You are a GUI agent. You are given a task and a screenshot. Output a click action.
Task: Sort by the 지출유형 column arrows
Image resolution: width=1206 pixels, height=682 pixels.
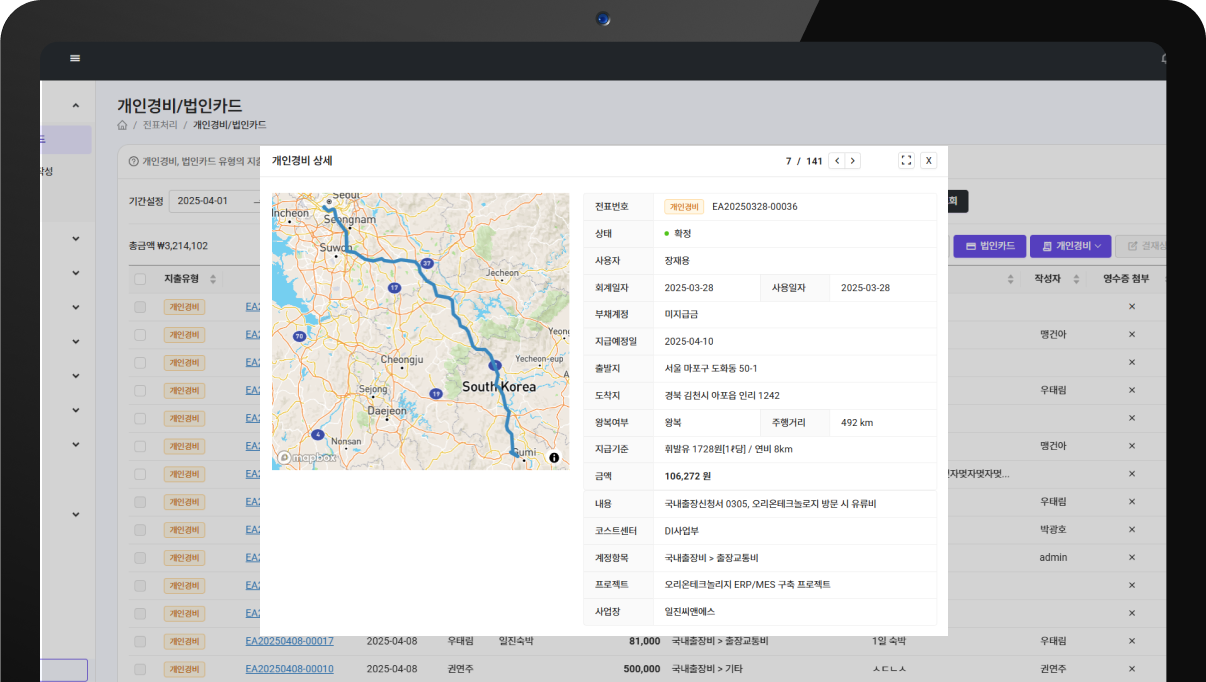(213, 279)
